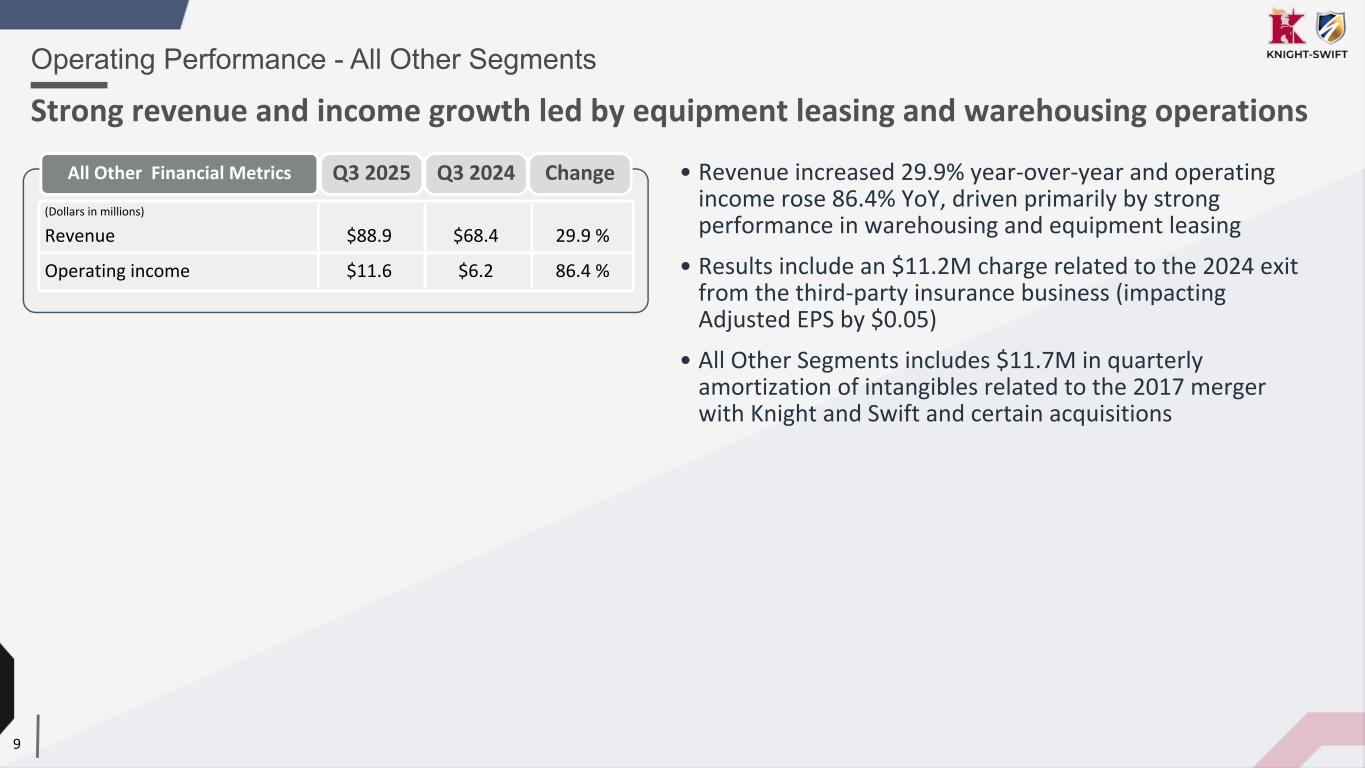
Task: Select the Q3 2025 column header
Action: point(371,173)
